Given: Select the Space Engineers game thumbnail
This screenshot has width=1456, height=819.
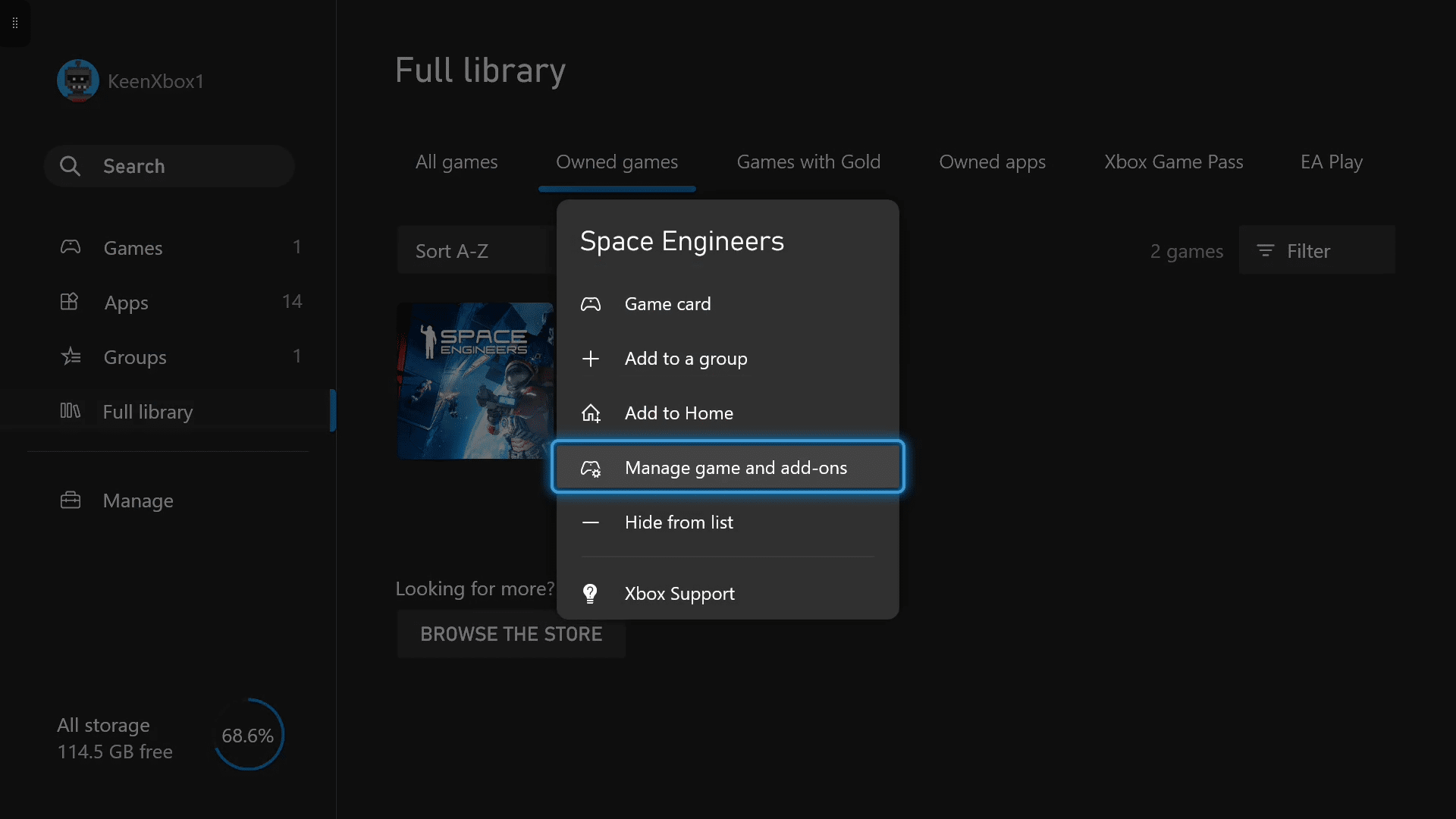Looking at the screenshot, I should [x=475, y=381].
